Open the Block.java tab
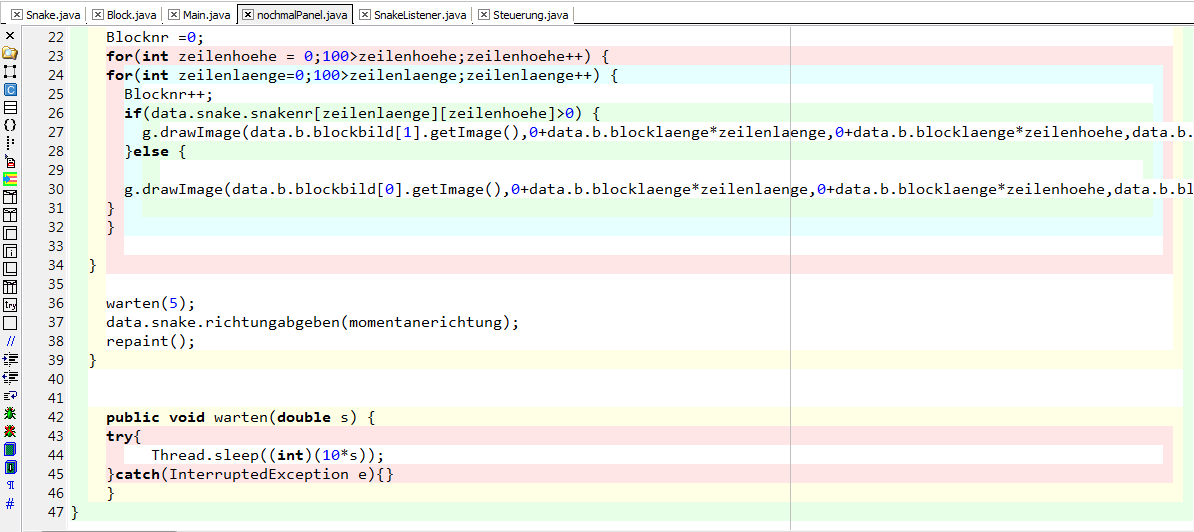Screen dimensions: 1194x532 click(x=130, y=15)
